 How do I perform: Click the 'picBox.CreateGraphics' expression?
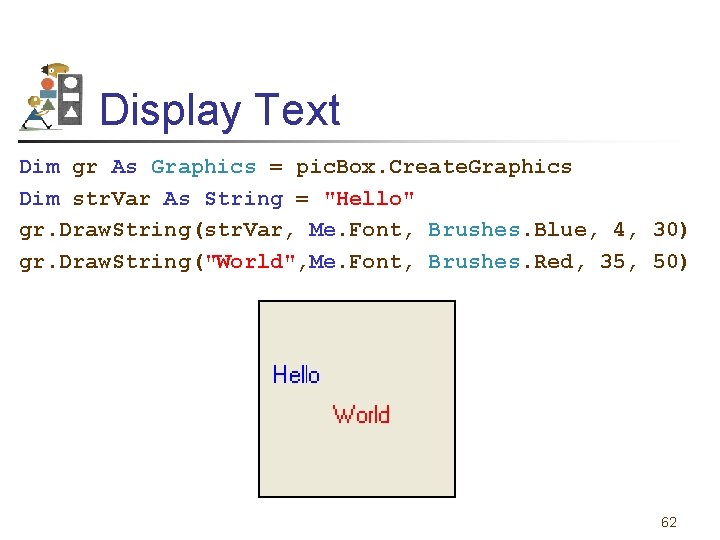434,167
